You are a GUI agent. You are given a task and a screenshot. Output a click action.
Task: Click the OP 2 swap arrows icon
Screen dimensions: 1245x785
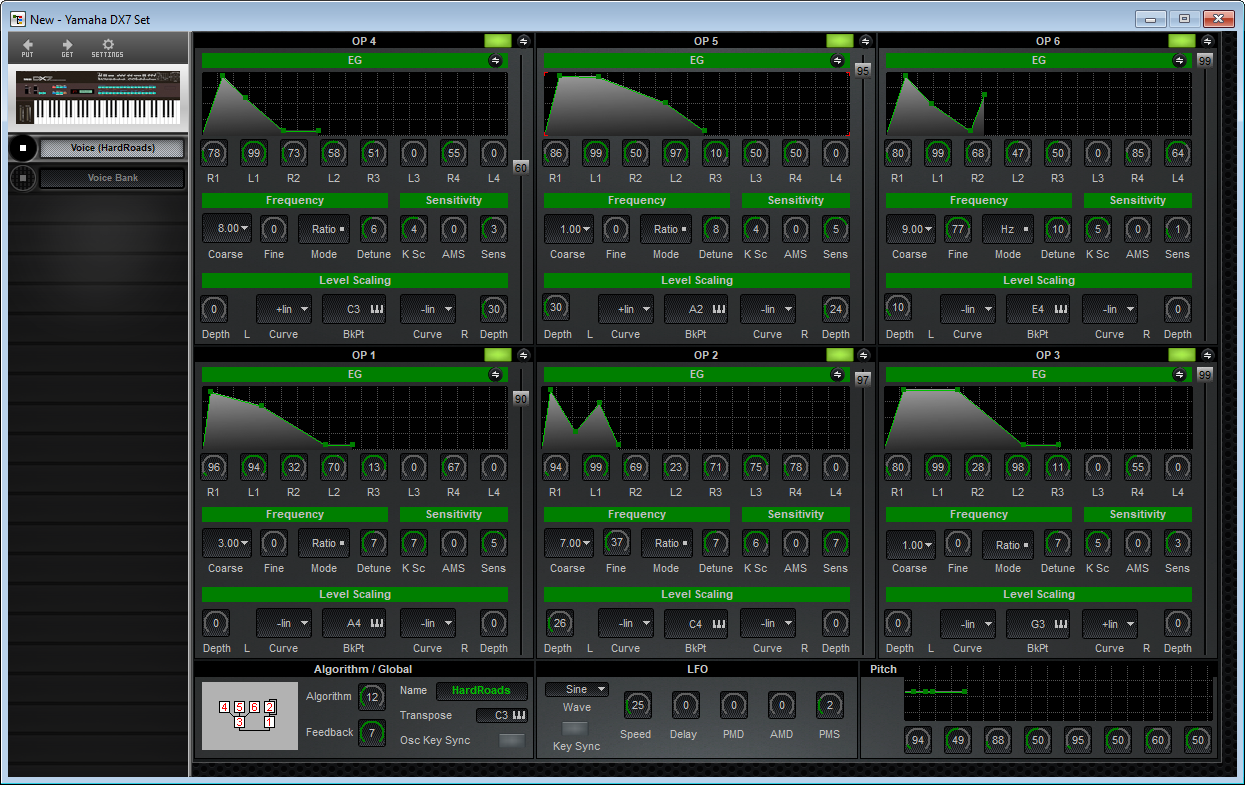(x=866, y=355)
